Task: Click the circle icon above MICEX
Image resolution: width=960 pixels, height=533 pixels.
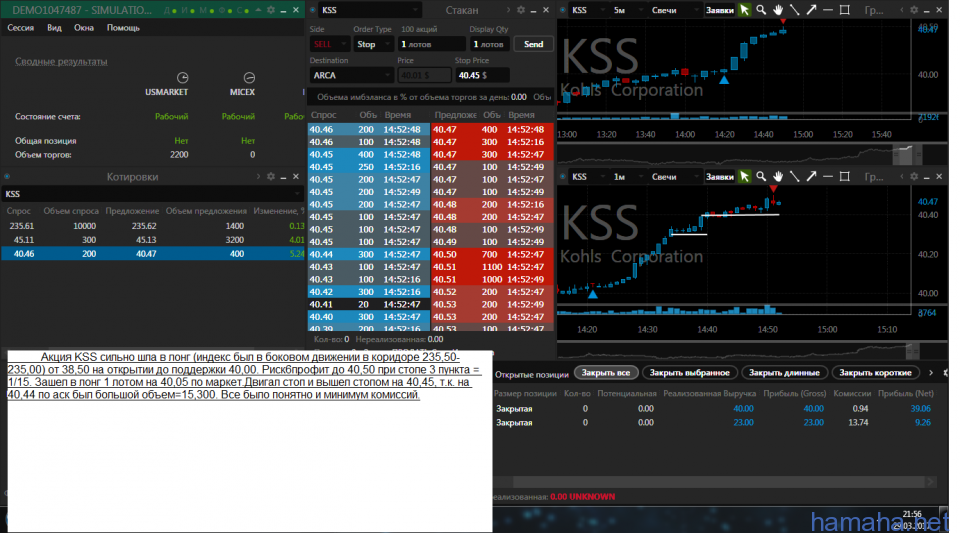Action: (249, 78)
